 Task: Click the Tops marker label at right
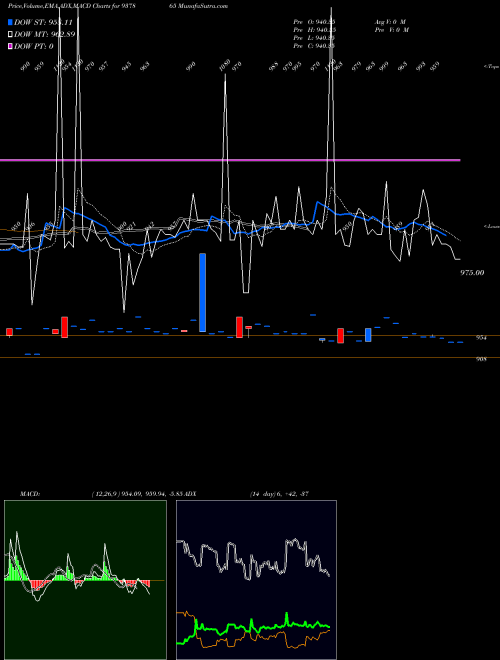click(492, 67)
